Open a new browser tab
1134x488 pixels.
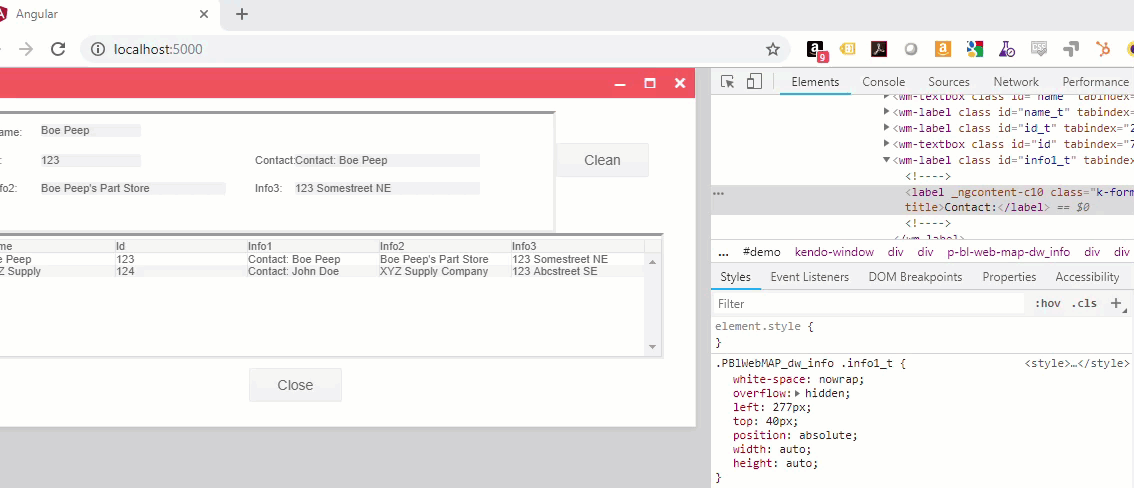(x=242, y=14)
